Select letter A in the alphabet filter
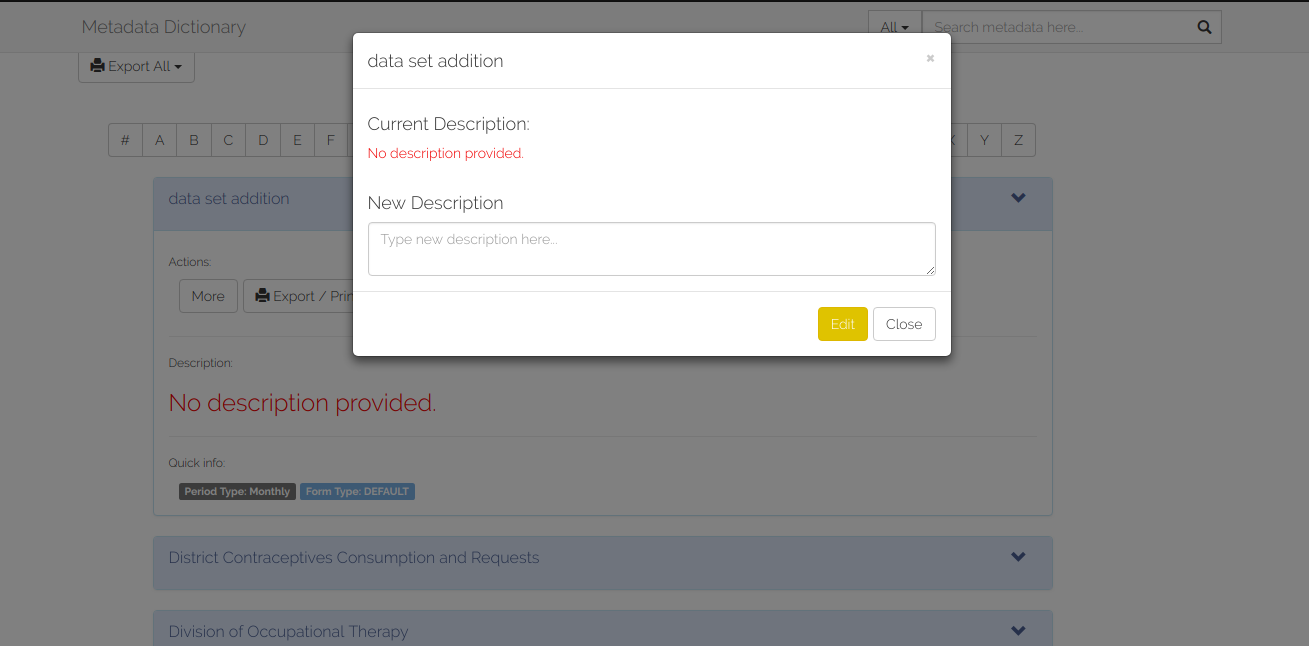Screen dimensions: 1309x646 click(x=159, y=140)
